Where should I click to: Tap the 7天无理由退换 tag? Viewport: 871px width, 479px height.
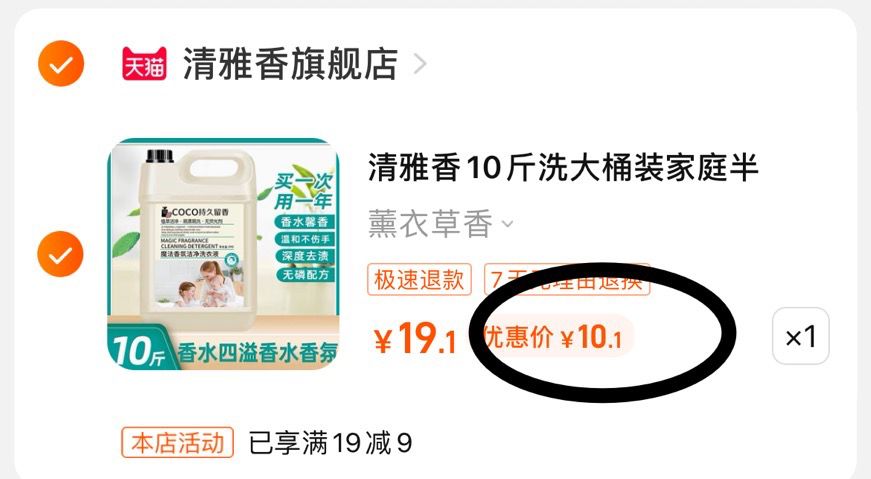[567, 279]
